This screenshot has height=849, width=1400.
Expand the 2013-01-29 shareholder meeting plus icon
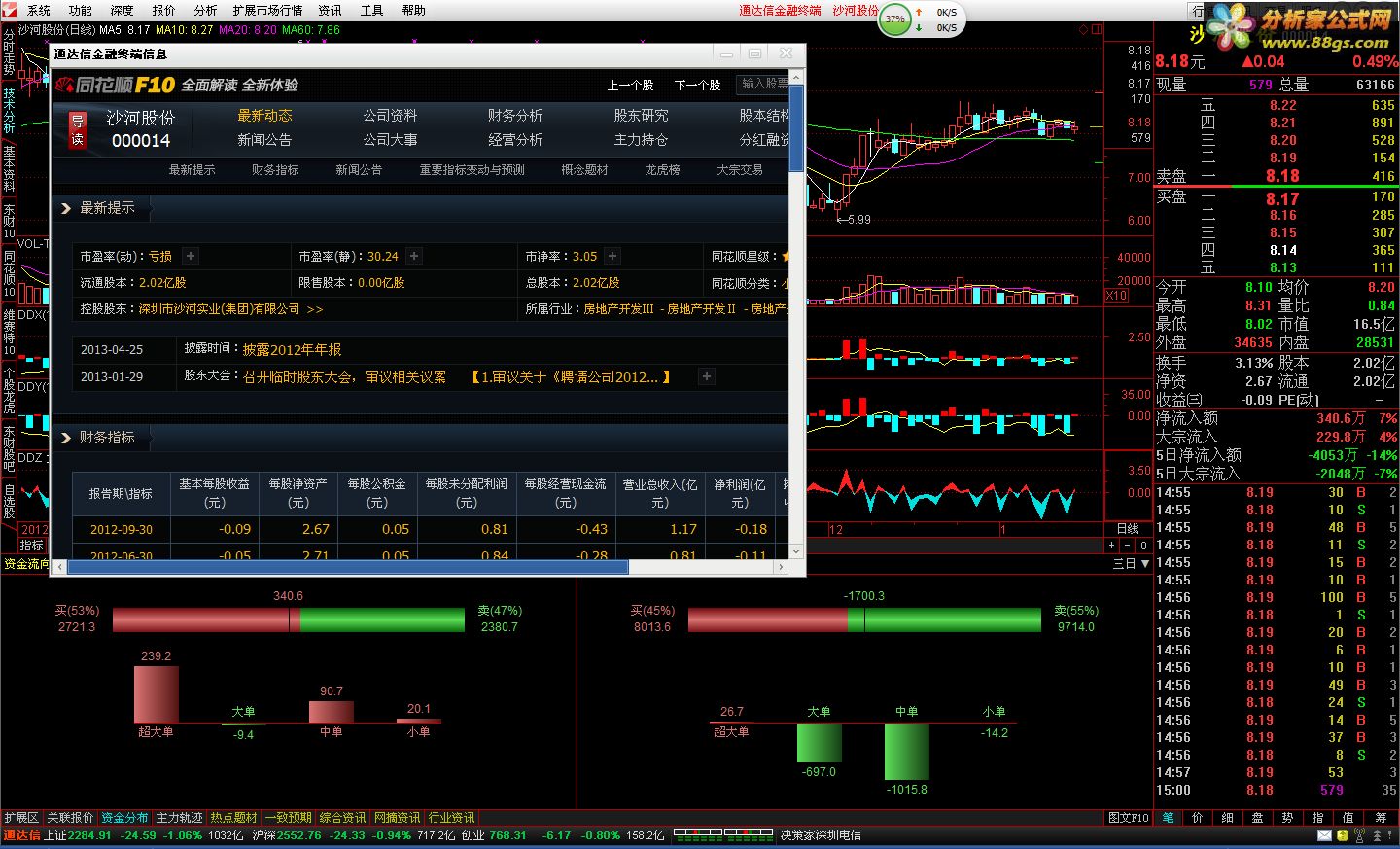tap(707, 376)
